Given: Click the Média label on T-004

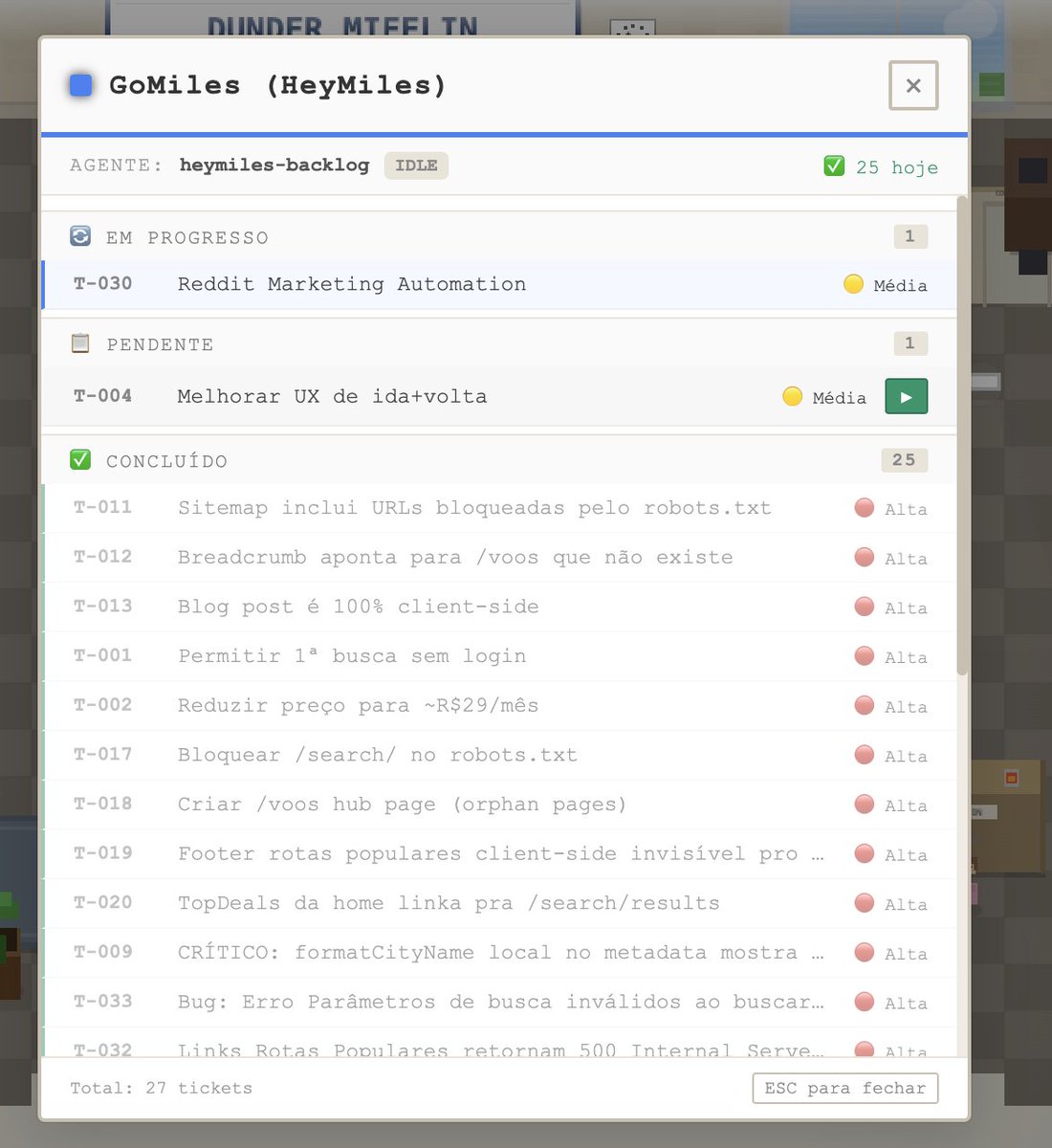Looking at the screenshot, I should pyautogui.click(x=840, y=398).
